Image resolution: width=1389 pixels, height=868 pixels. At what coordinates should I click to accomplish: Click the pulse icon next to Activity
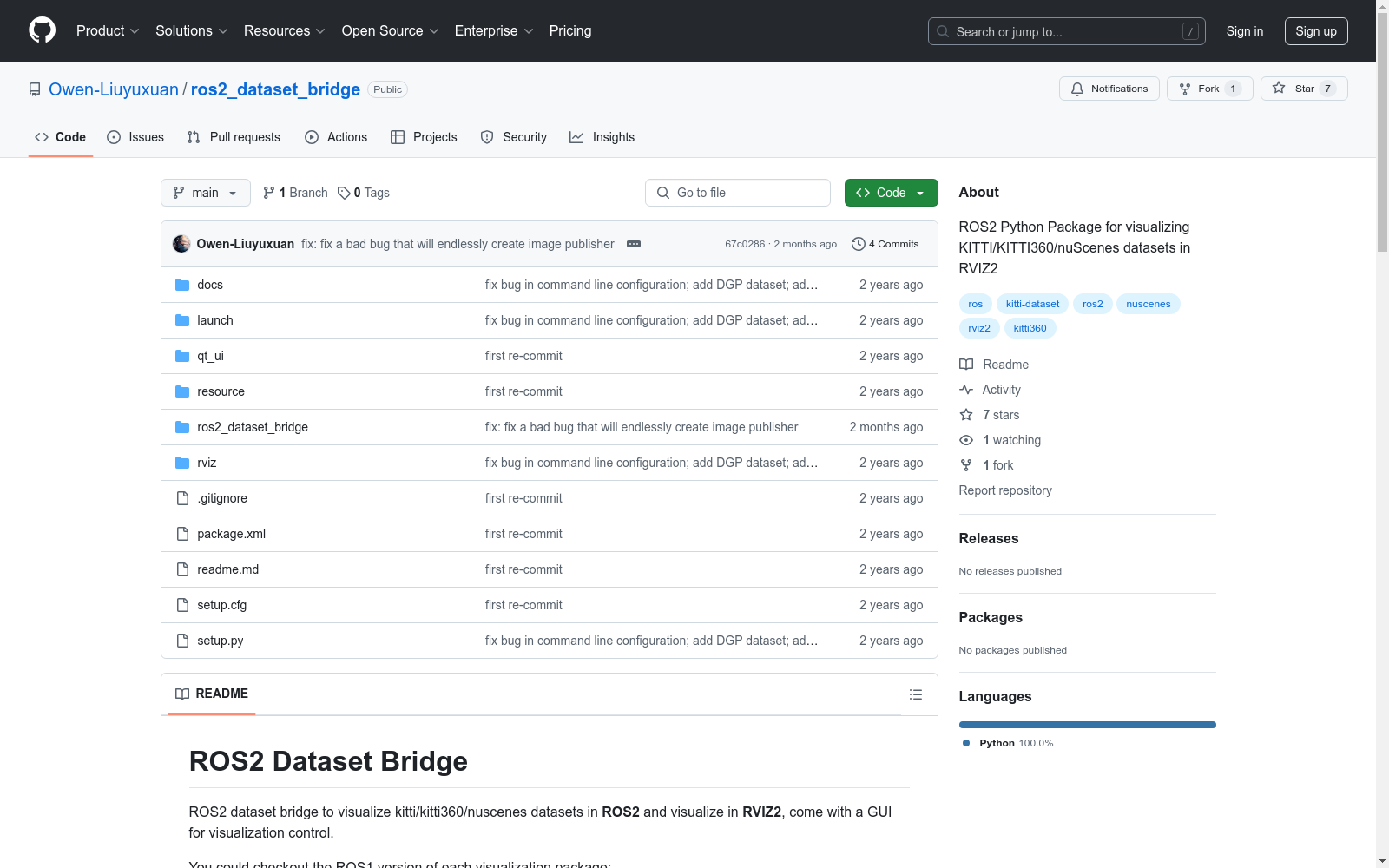(x=966, y=390)
